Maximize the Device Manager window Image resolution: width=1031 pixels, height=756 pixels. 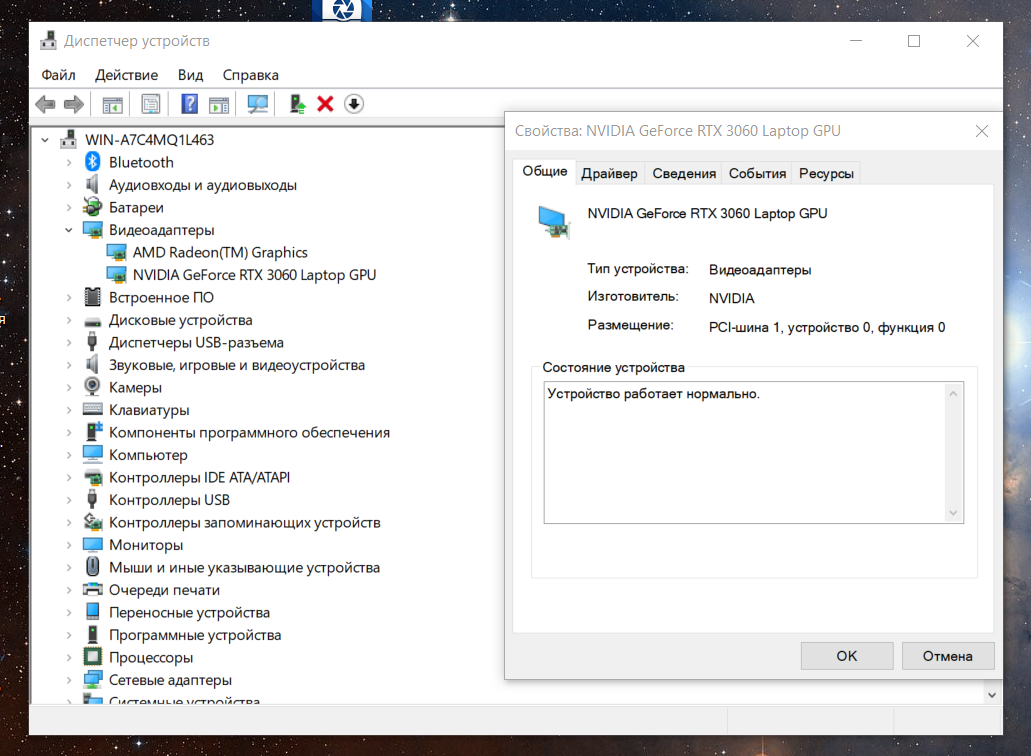(914, 41)
